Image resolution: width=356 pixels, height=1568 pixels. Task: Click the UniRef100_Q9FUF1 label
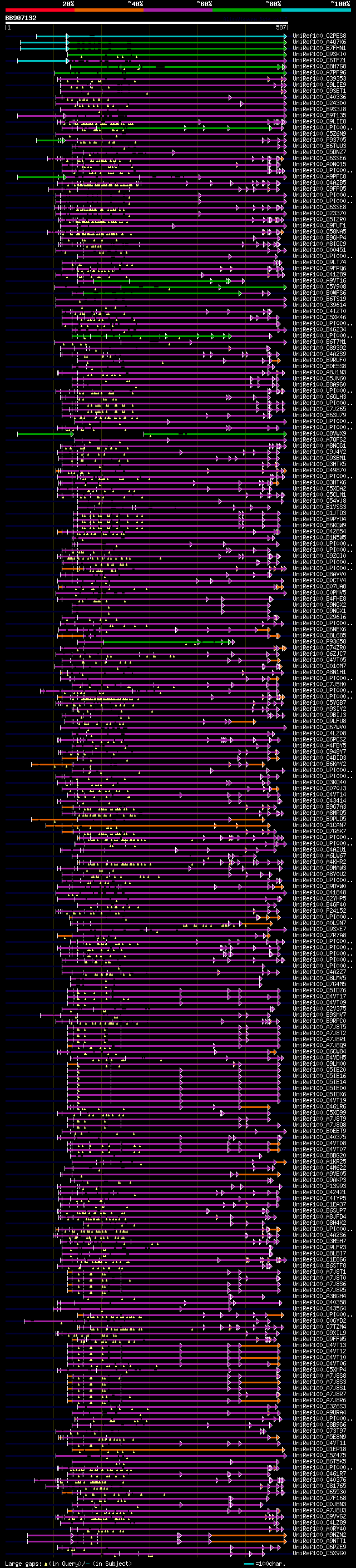tap(319, 225)
